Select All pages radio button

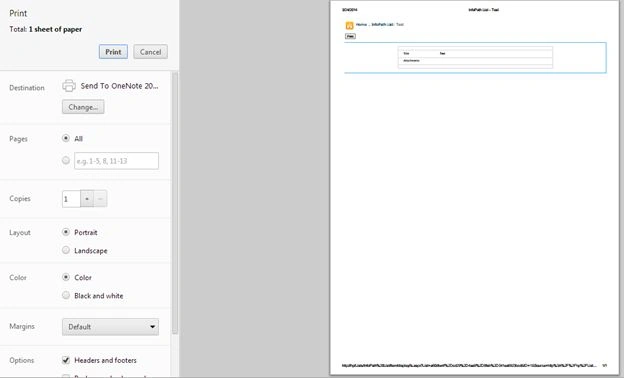pos(66,138)
